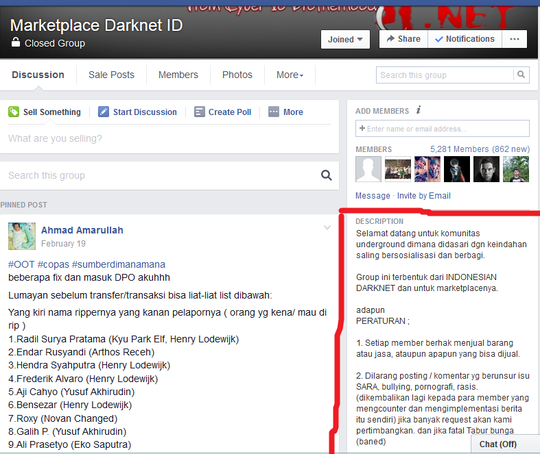The height and width of the screenshot is (454, 540).
Task: Click the magnifier in the feed search bar
Action: coord(326,175)
